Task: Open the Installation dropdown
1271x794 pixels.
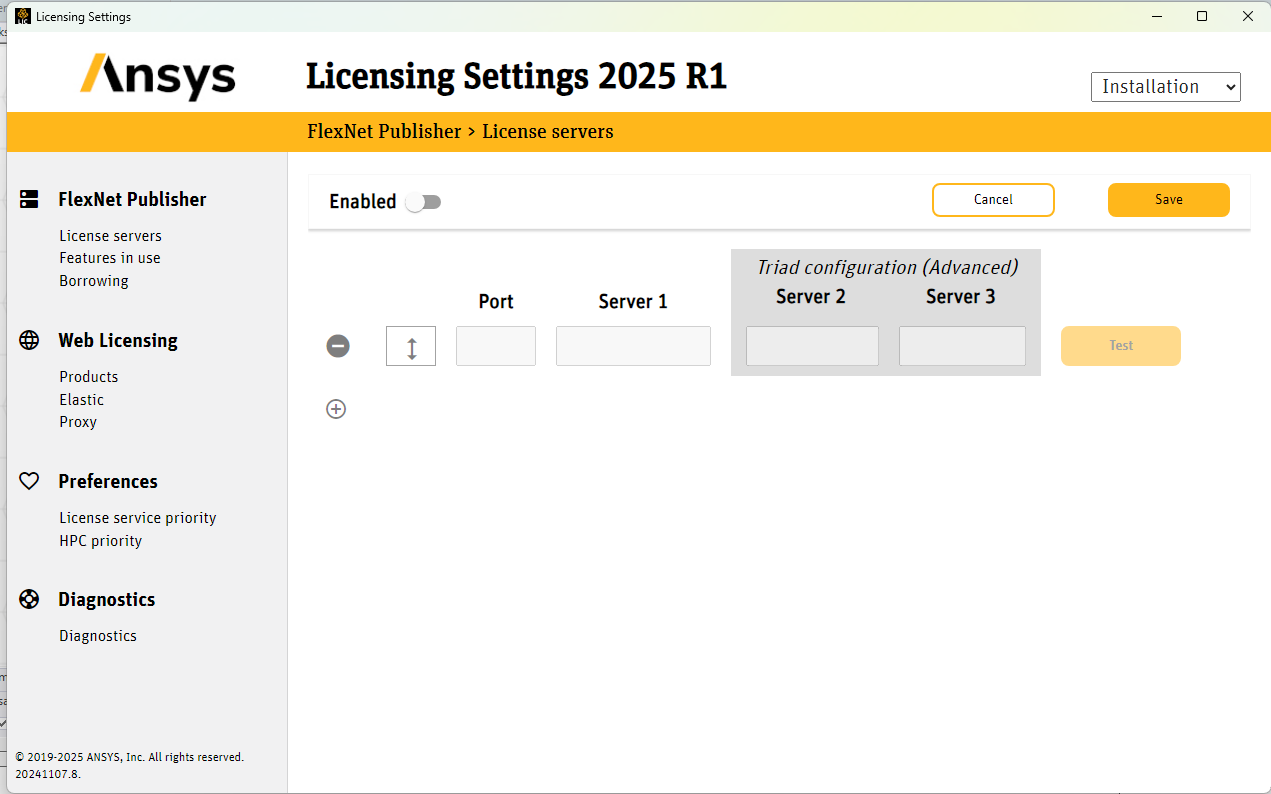Action: (1166, 87)
